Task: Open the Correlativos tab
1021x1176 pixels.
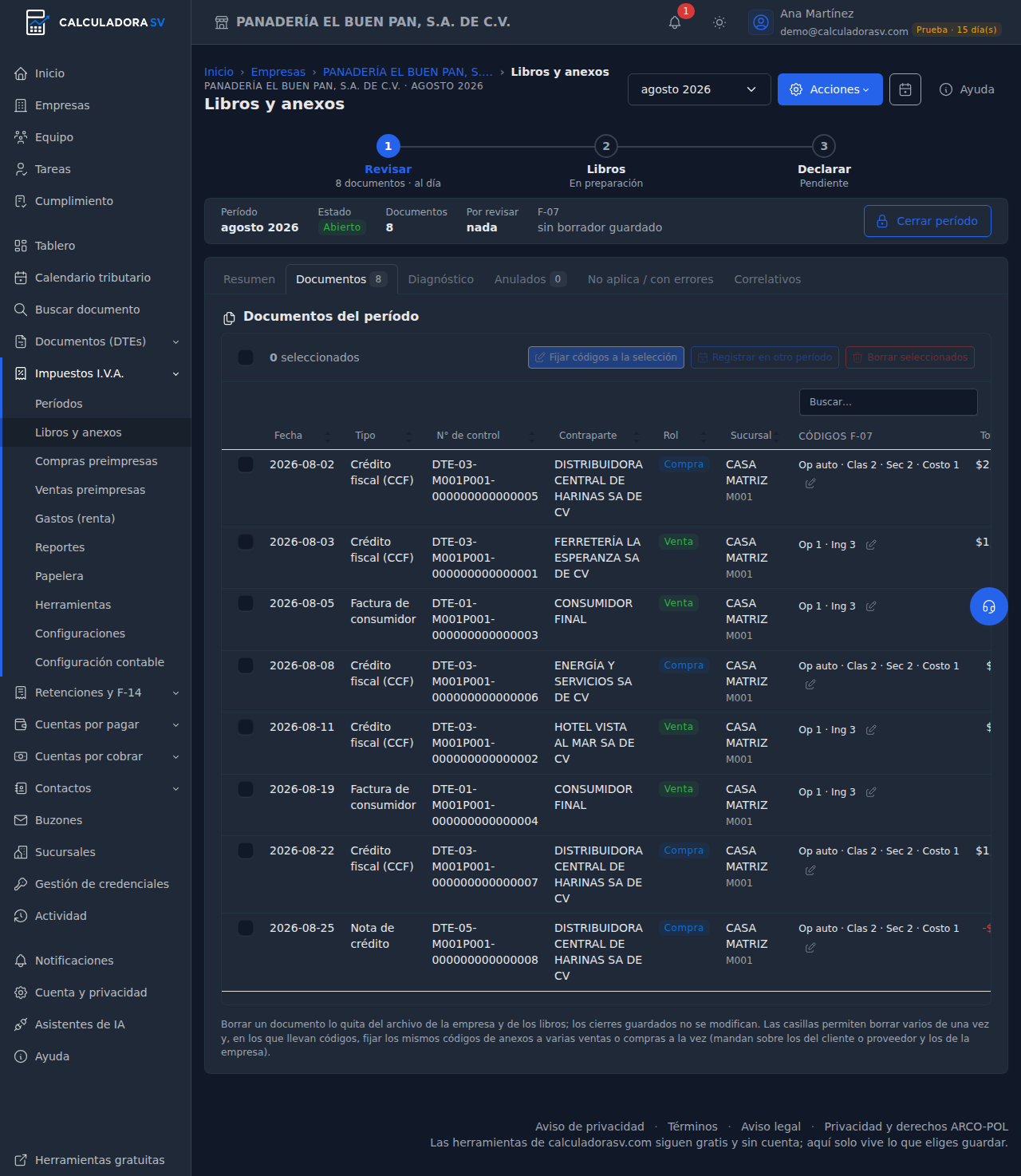Action: point(767,279)
